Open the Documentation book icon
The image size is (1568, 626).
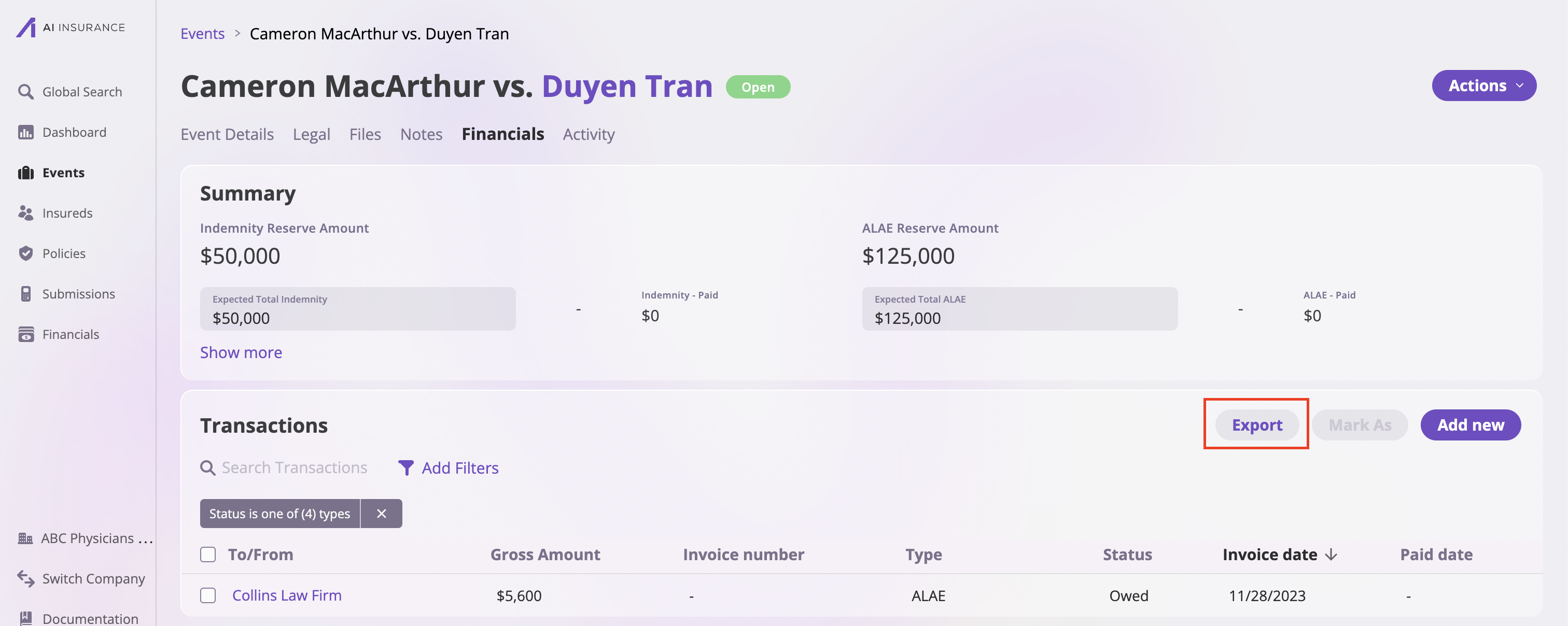point(25,618)
